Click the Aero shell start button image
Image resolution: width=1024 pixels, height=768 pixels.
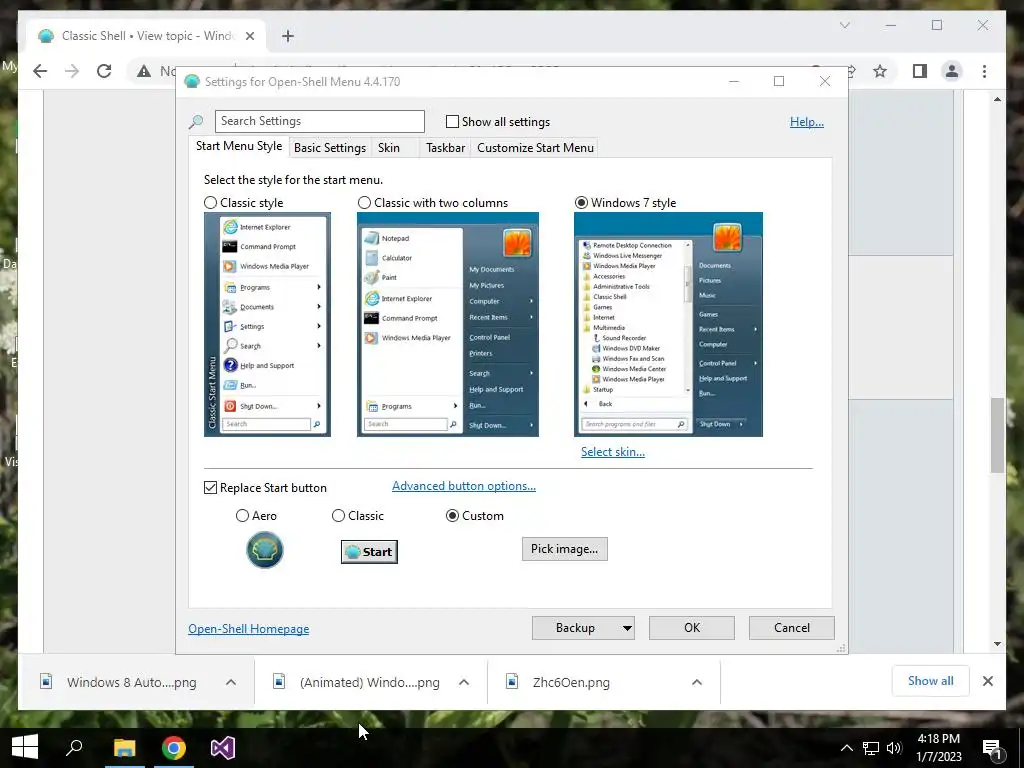tap(264, 549)
